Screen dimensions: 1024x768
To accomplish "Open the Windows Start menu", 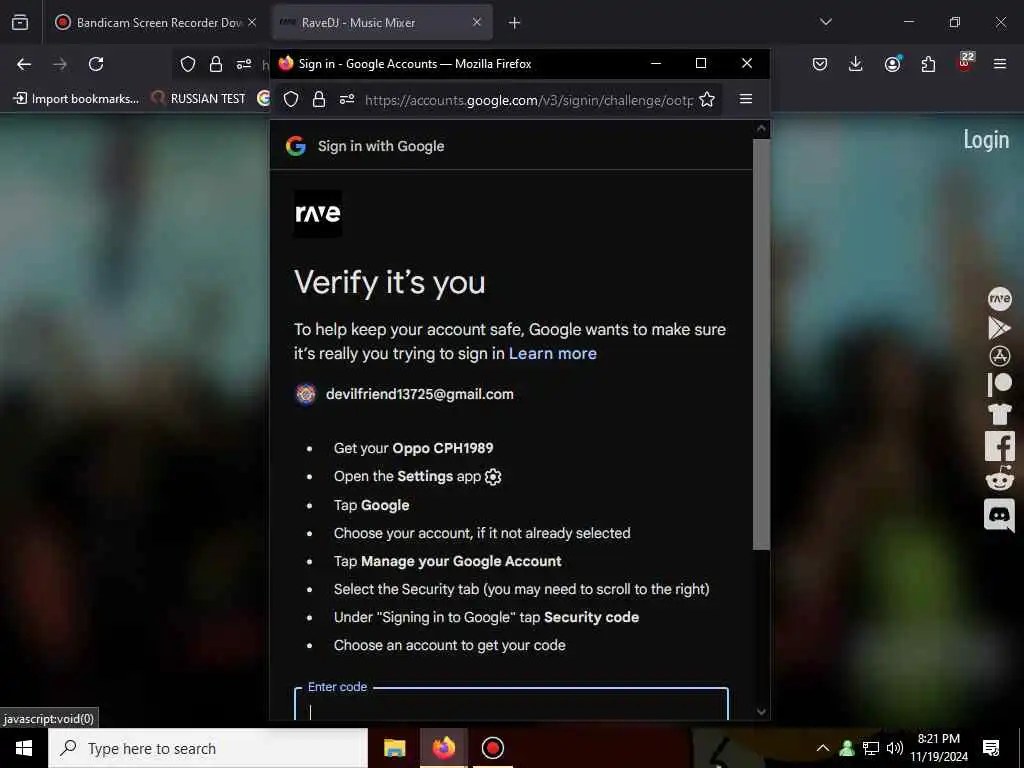I will [x=24, y=748].
